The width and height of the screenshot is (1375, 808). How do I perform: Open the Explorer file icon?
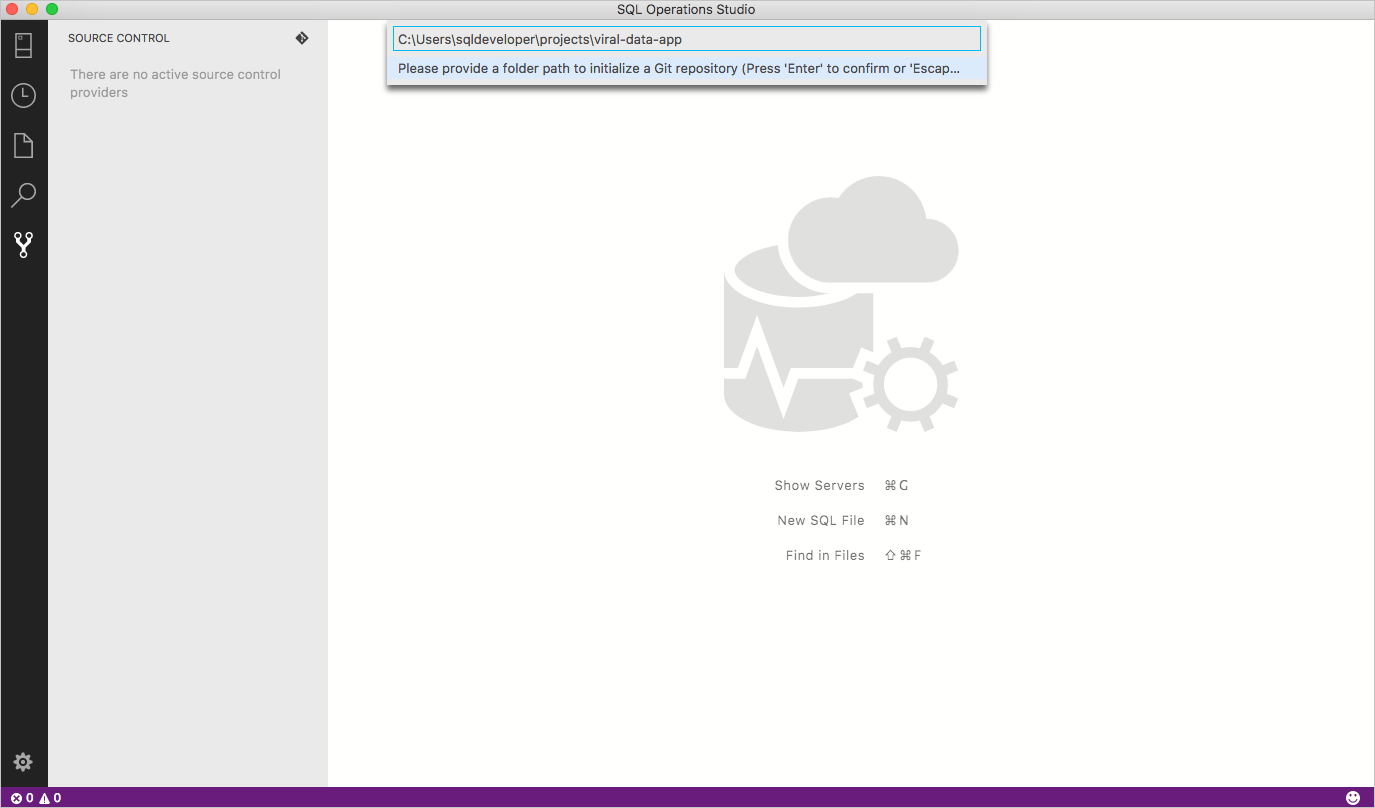[x=23, y=145]
